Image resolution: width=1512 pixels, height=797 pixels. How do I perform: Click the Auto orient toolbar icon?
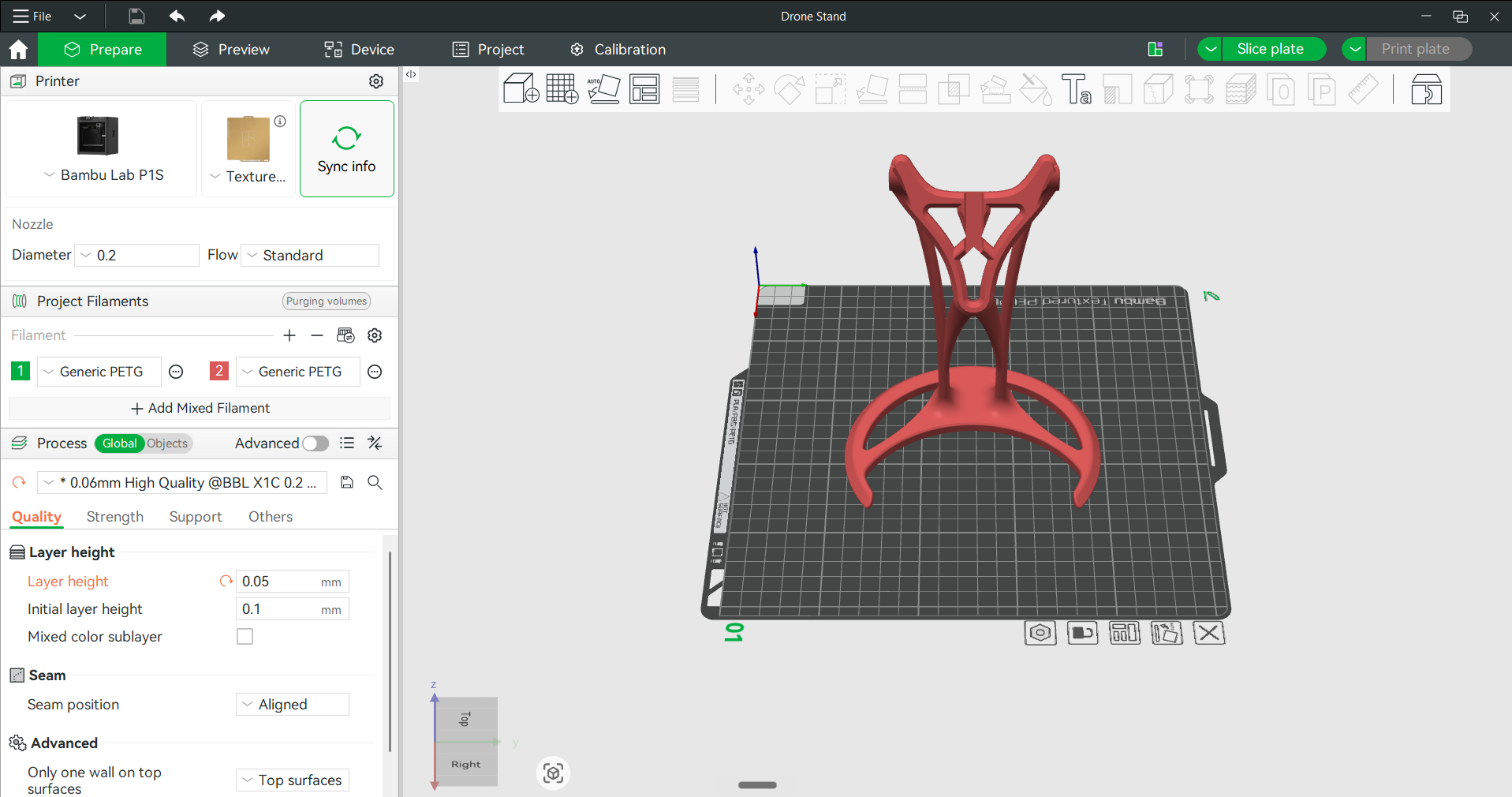[603, 88]
